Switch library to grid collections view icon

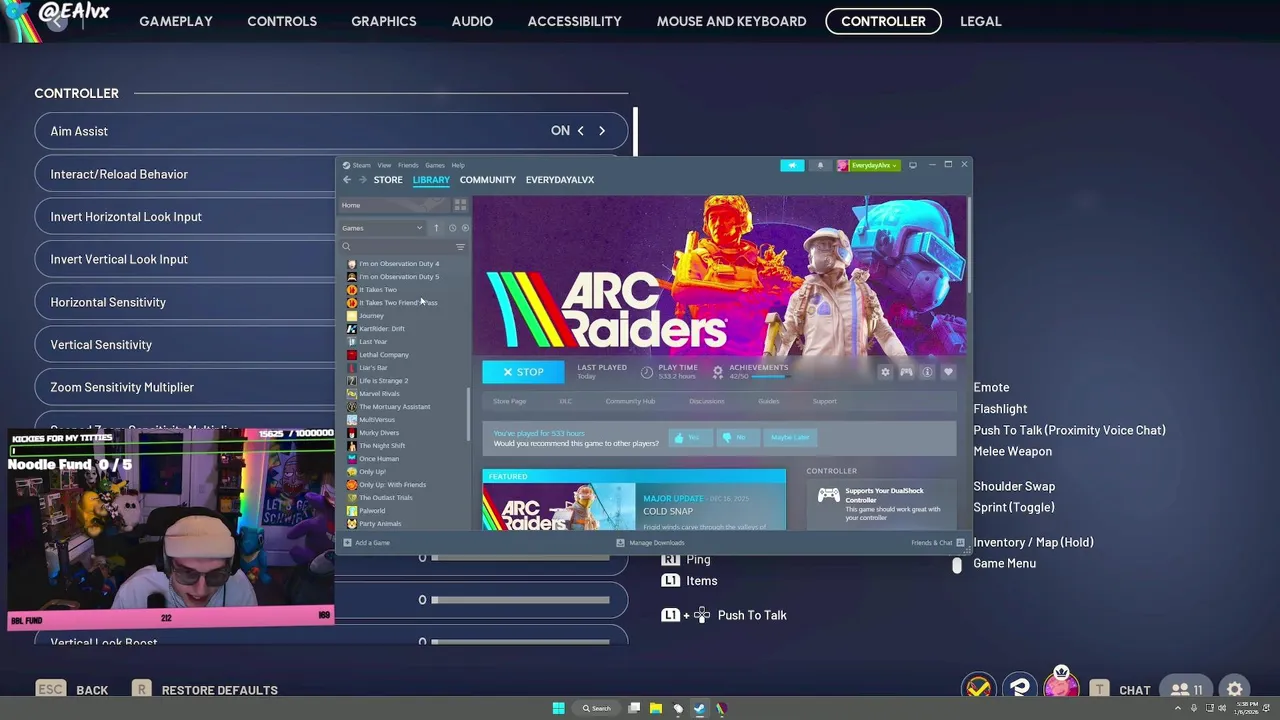(460, 205)
